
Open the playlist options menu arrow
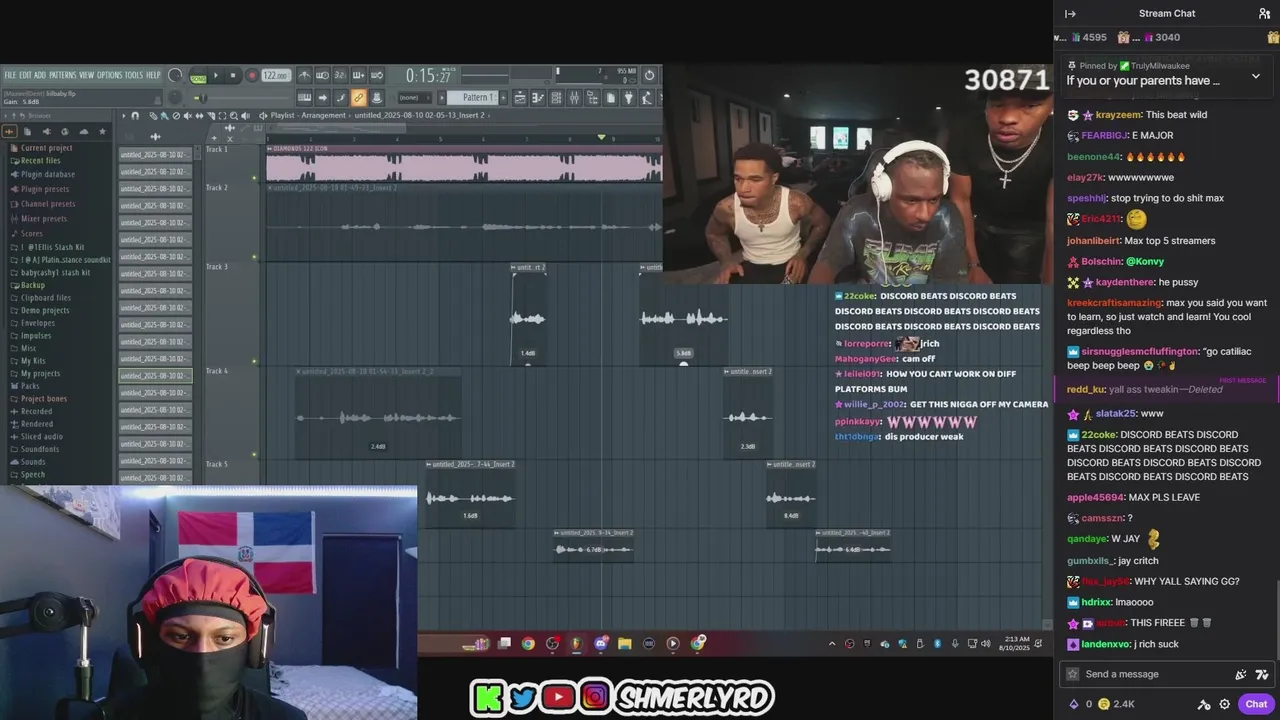coord(124,116)
